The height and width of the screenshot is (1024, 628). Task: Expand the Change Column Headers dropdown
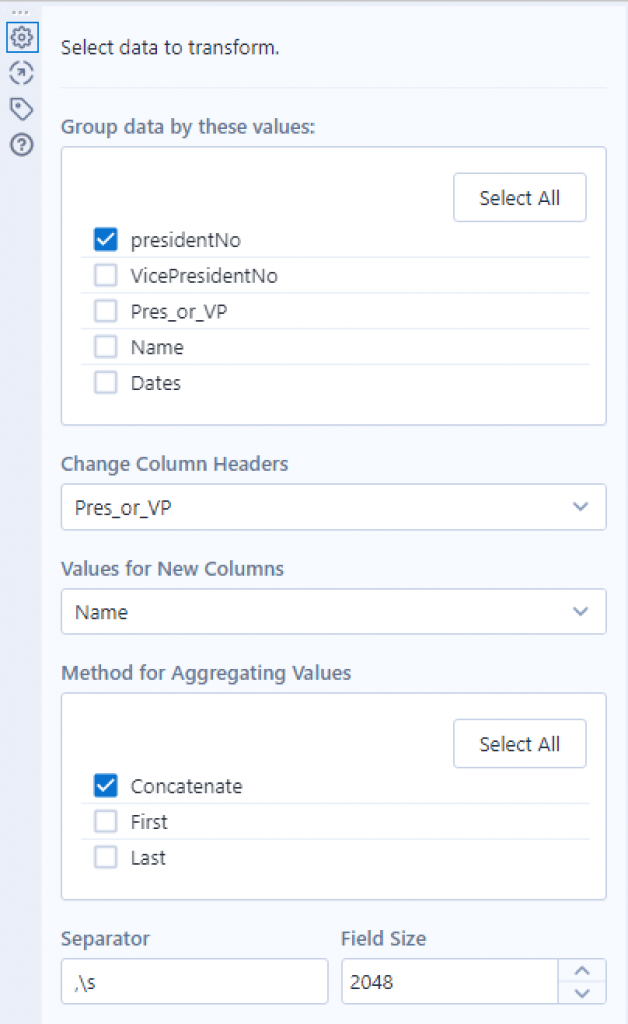pyautogui.click(x=333, y=507)
